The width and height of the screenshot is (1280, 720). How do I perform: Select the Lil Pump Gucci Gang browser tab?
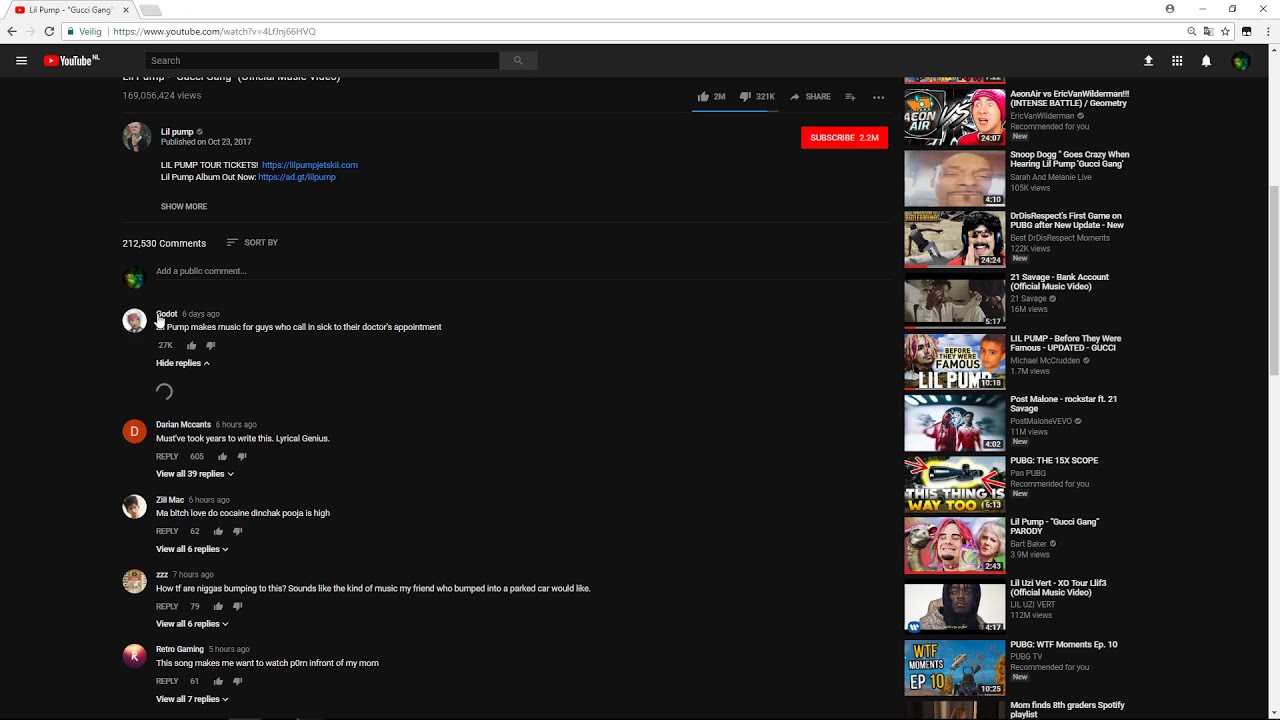click(x=69, y=10)
